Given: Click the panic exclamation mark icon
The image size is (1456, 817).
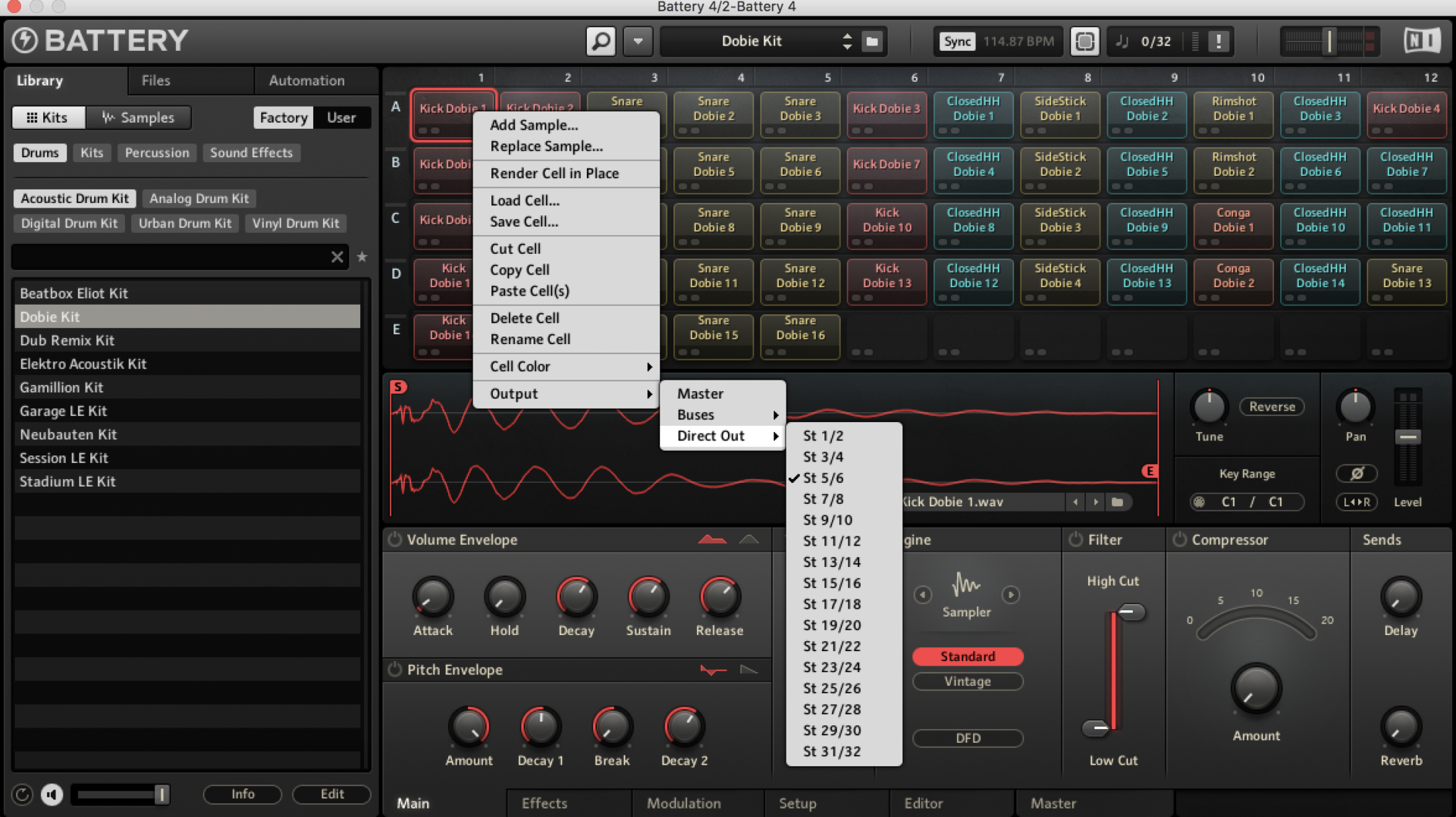Looking at the screenshot, I should pyautogui.click(x=1219, y=41).
